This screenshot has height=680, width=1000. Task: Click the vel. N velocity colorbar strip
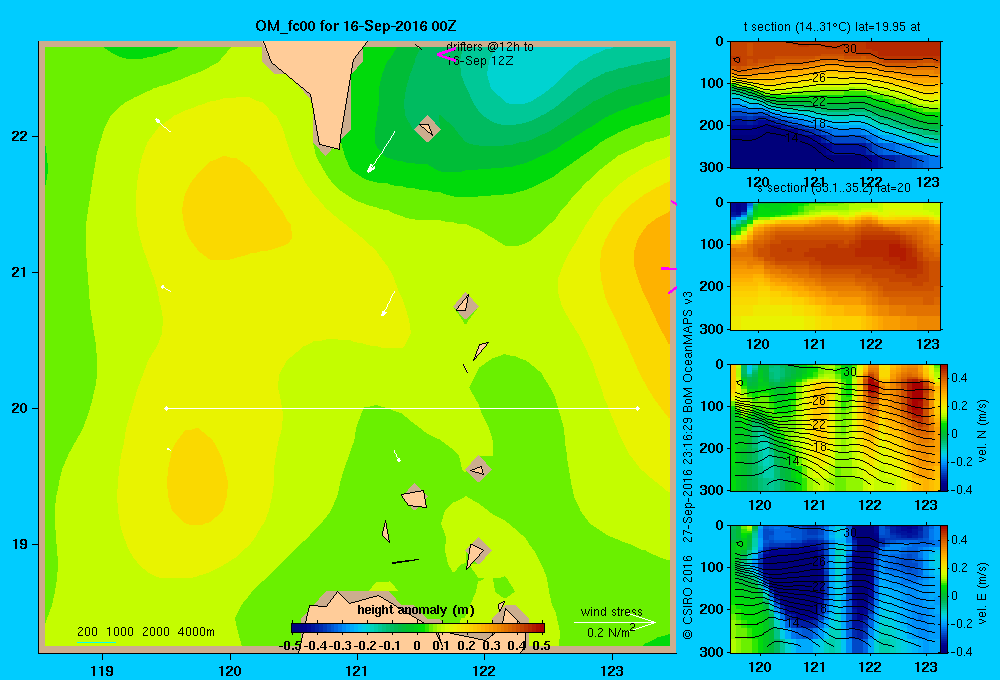(945, 428)
